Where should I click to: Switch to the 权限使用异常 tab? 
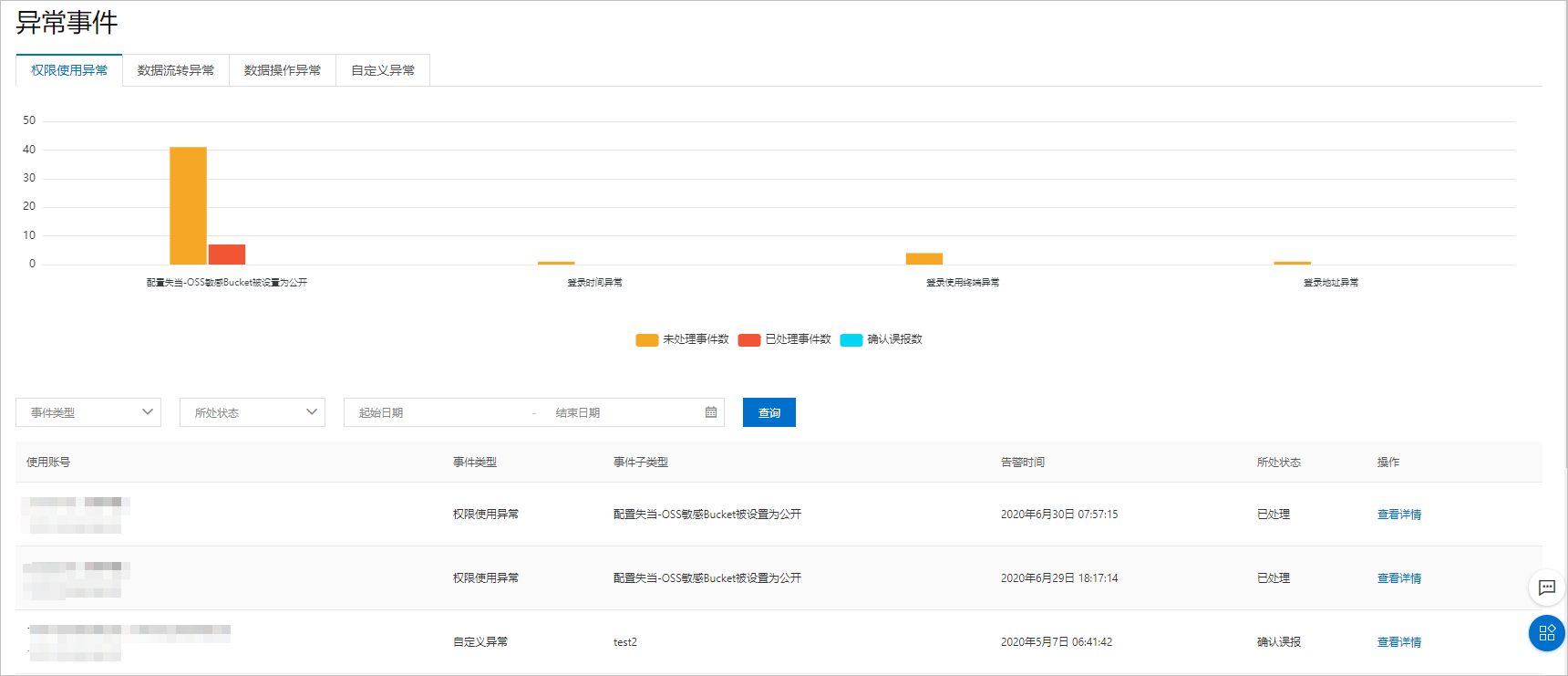click(x=69, y=70)
